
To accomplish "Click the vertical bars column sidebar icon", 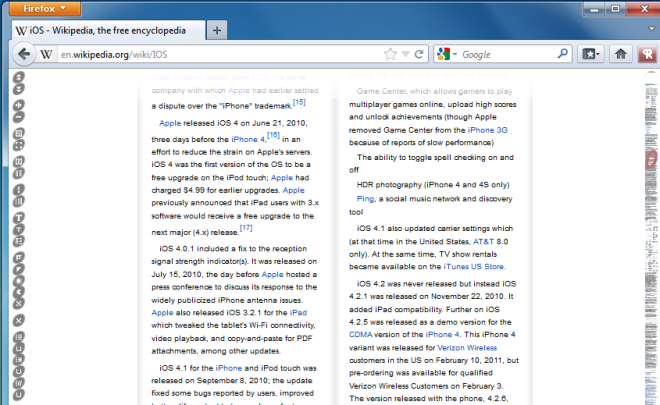I will (19, 202).
